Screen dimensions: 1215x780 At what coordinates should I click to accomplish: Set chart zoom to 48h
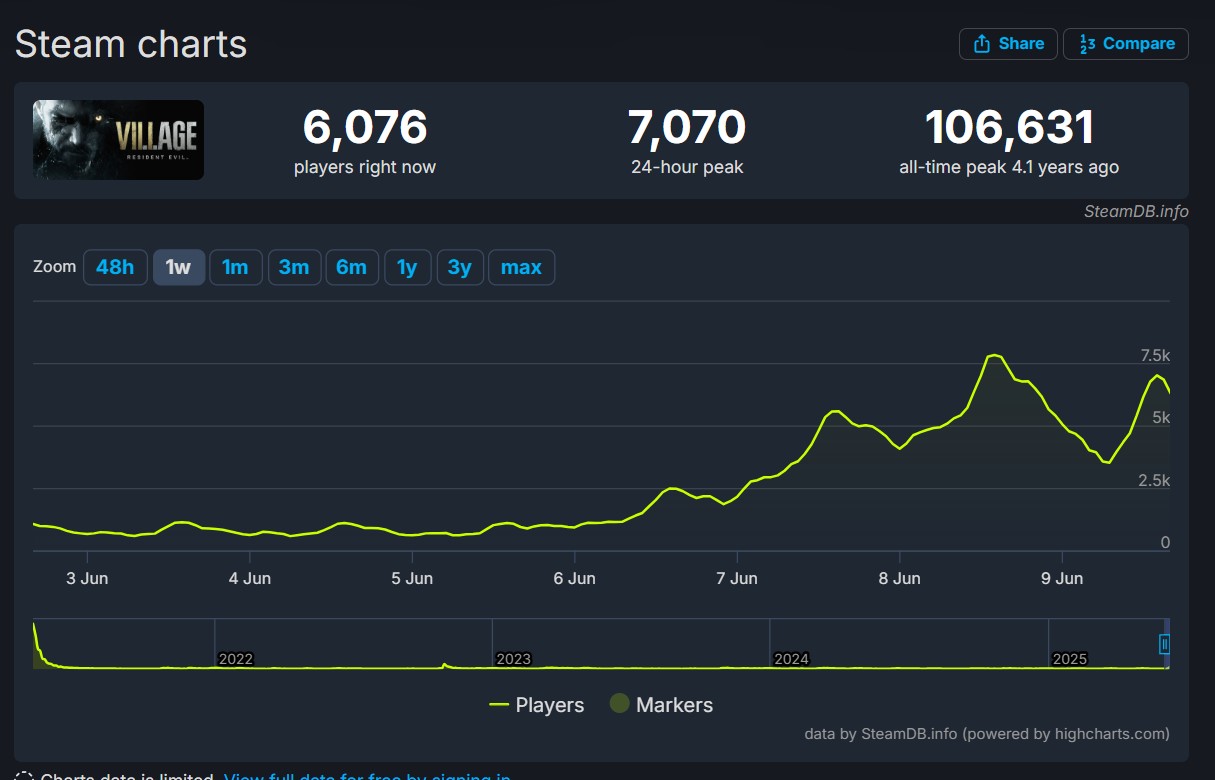coord(115,267)
